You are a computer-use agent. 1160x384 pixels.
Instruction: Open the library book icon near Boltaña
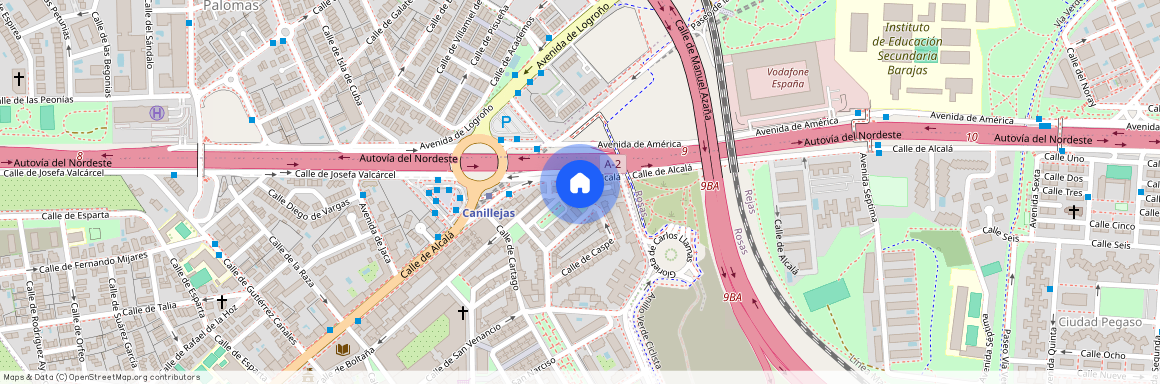342,349
